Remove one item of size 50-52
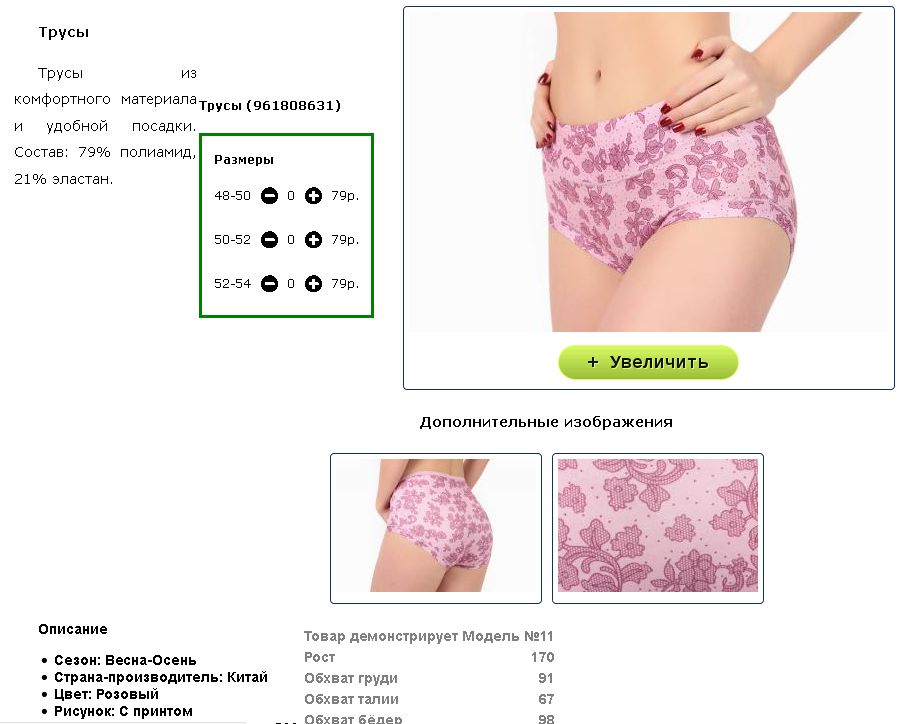Screen dimensions: 897x724 (269, 240)
